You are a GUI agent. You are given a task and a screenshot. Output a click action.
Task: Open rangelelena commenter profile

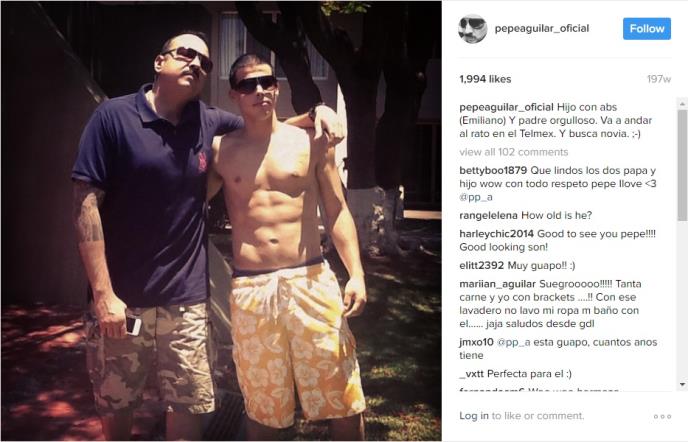point(488,216)
